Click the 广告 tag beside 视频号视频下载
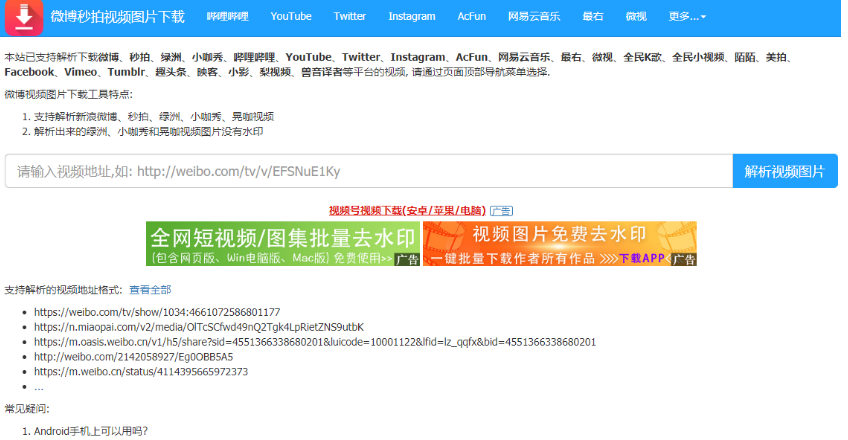848x440 pixels. 501,211
